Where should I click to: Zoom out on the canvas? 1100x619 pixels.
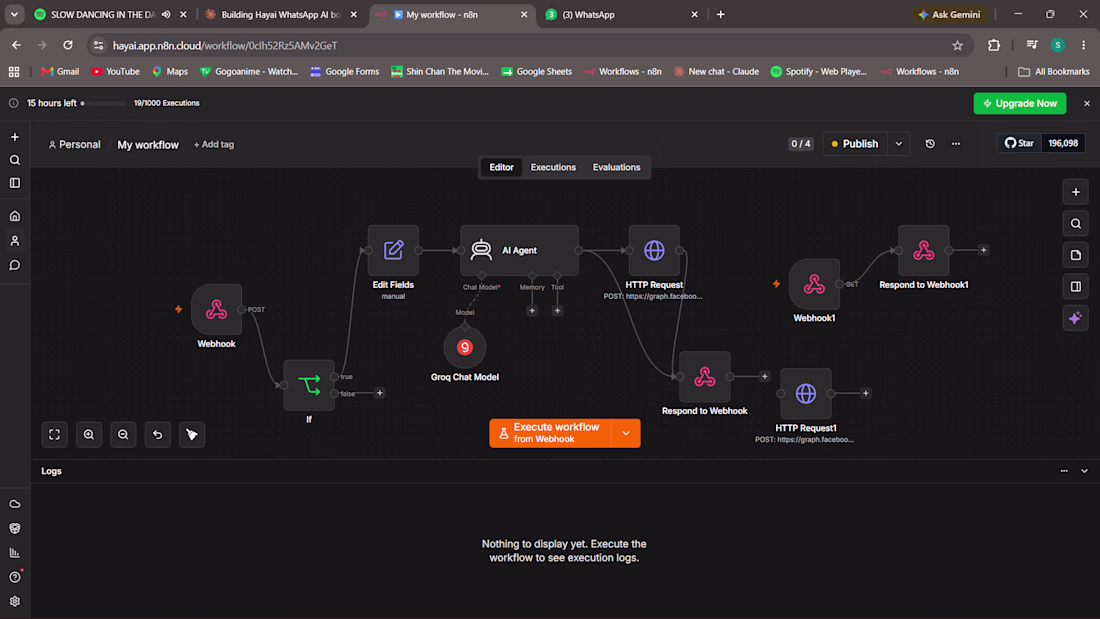[123, 434]
